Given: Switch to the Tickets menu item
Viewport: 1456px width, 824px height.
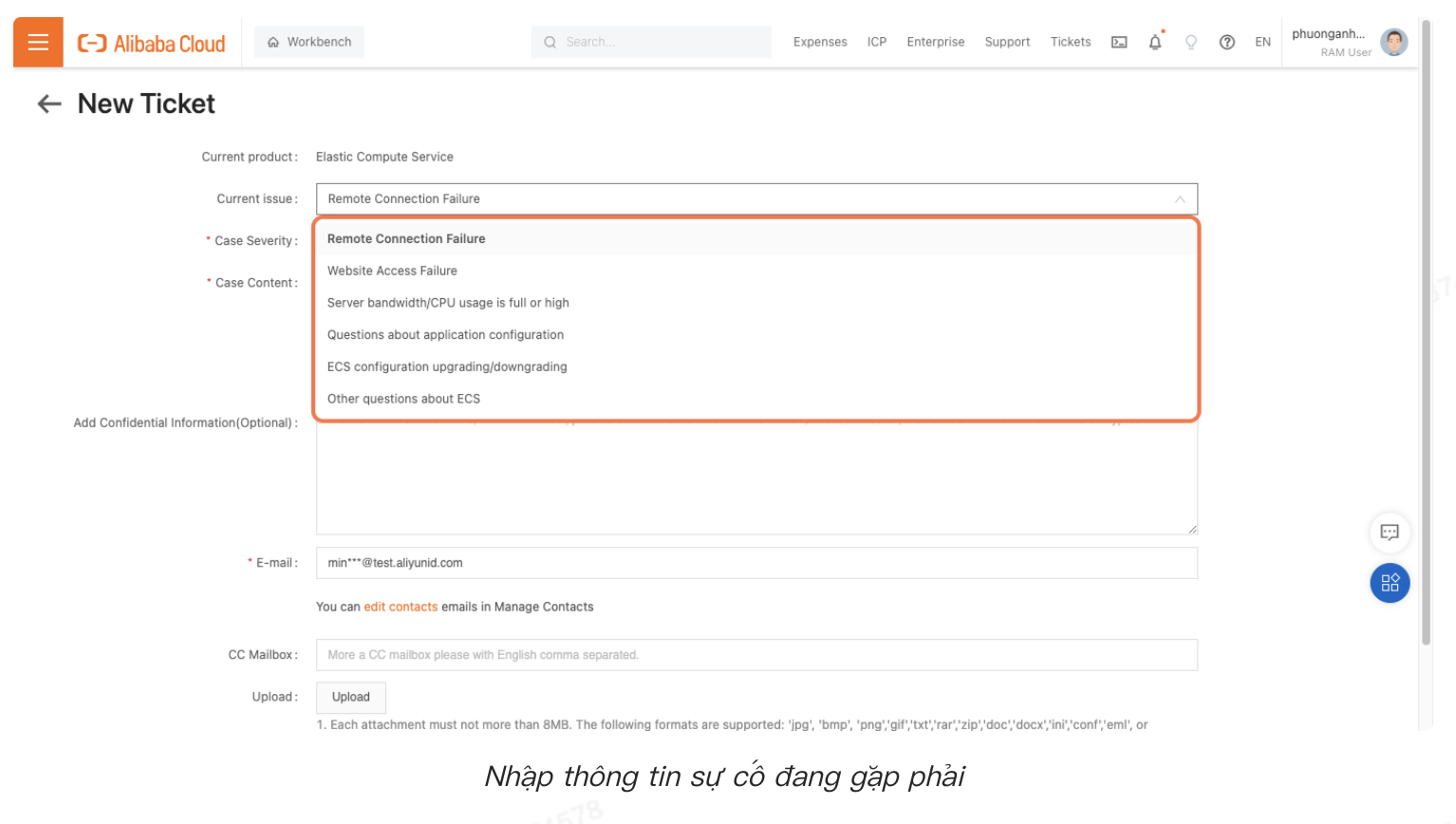Looking at the screenshot, I should click(x=1070, y=42).
